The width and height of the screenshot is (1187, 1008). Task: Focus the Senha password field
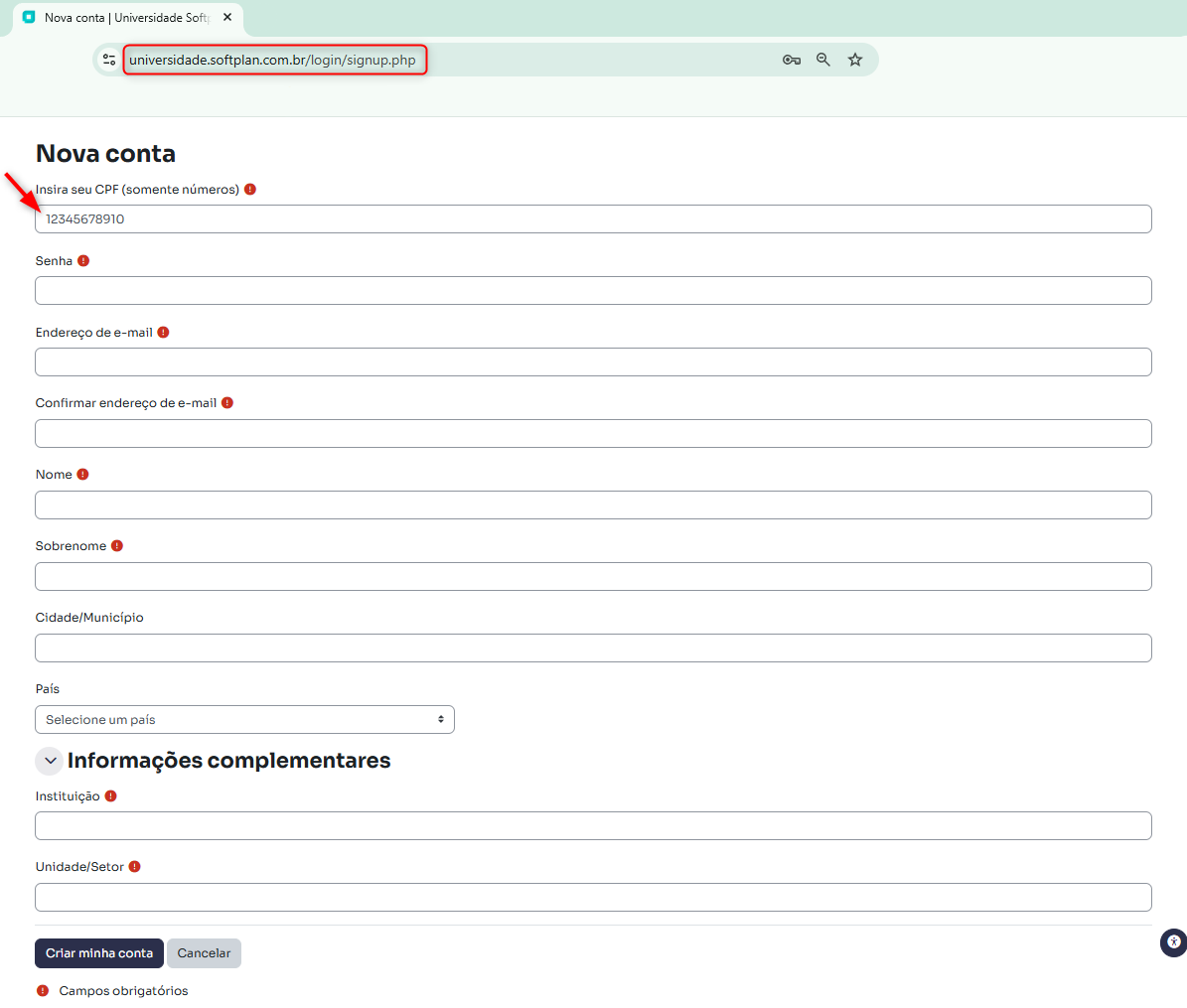tap(593, 291)
